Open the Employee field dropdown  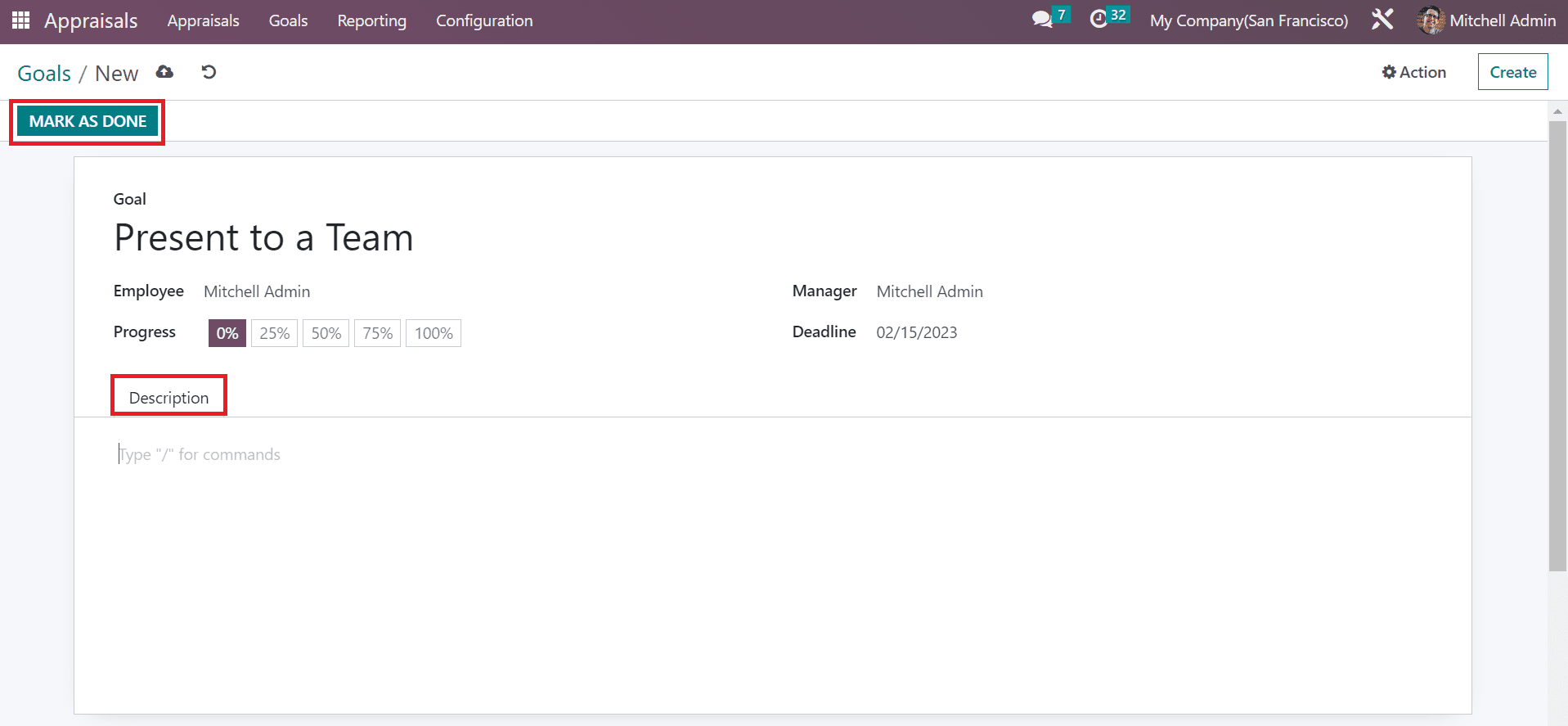click(257, 291)
